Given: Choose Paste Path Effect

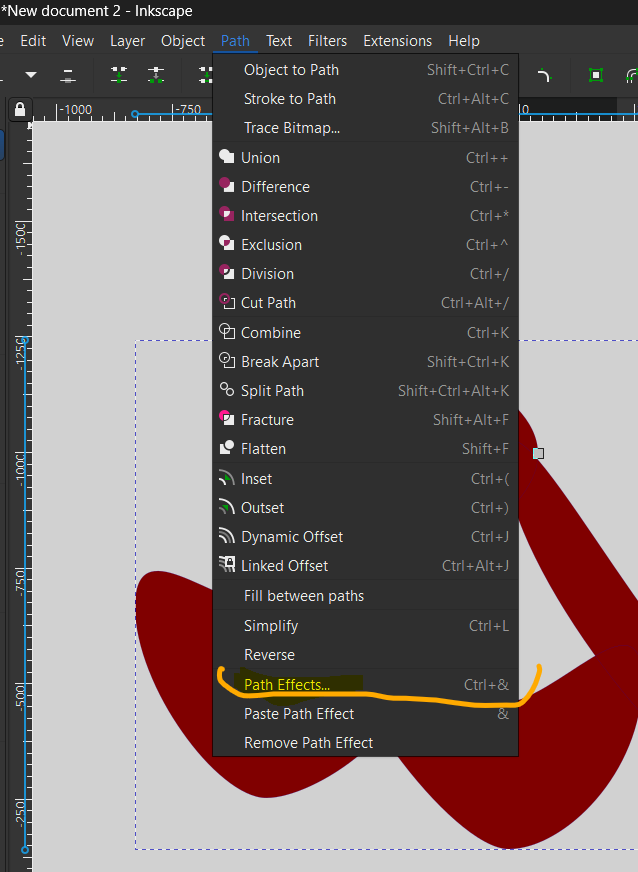Looking at the screenshot, I should coord(365,714).
